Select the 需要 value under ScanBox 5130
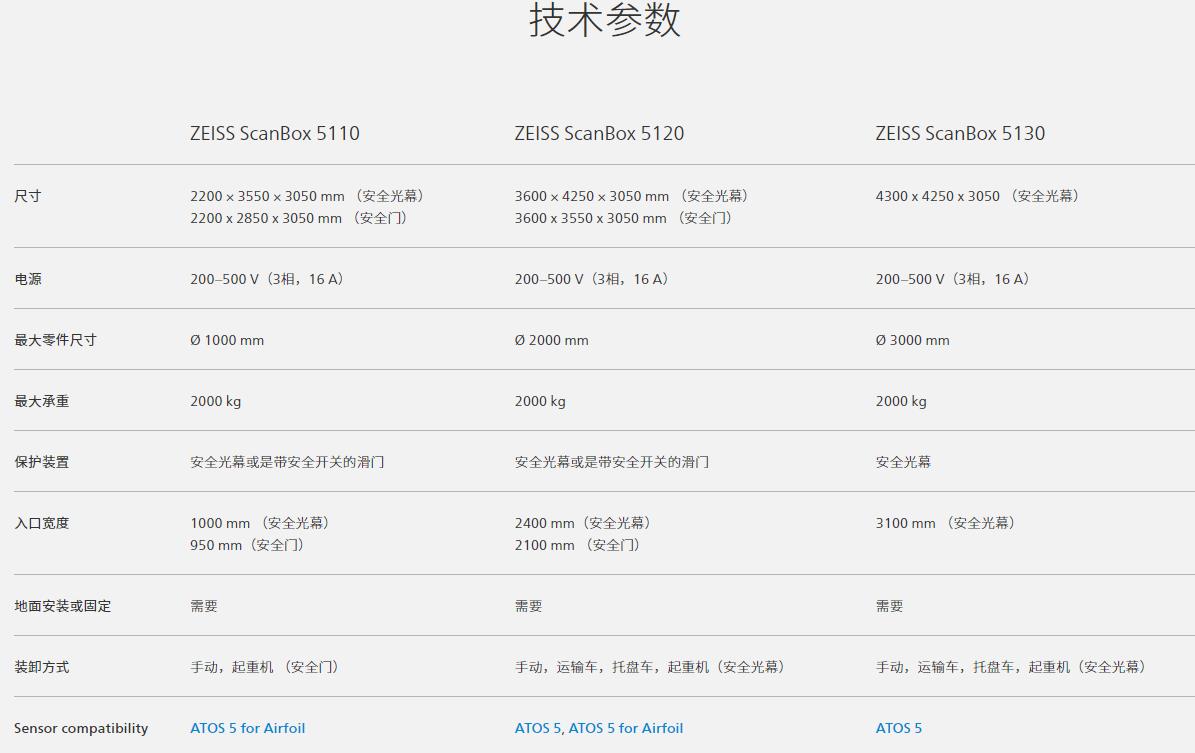Viewport: 1195px width, 753px height. pos(889,606)
